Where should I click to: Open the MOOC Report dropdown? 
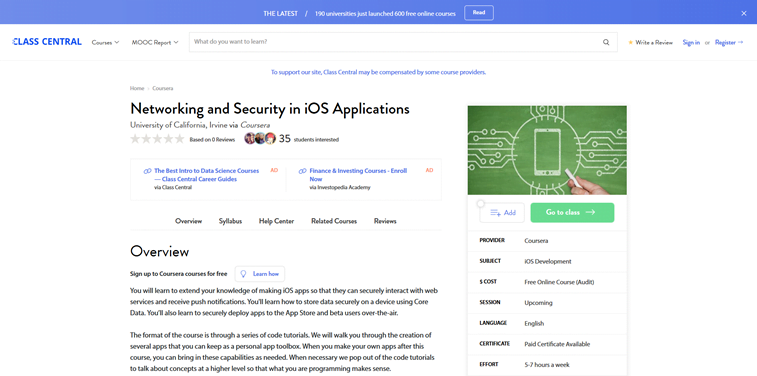(155, 42)
